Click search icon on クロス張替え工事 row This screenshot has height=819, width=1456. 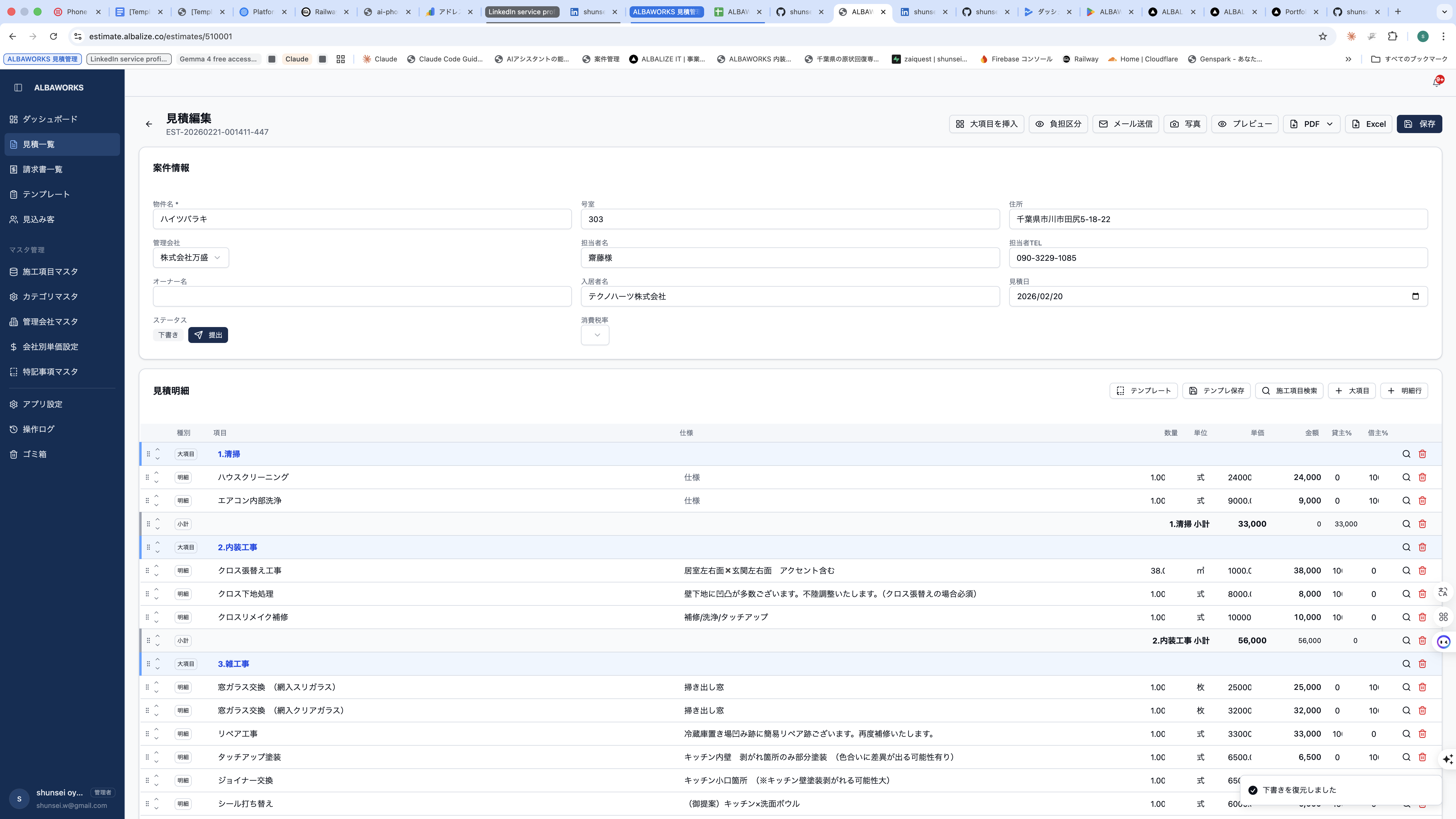(1406, 570)
